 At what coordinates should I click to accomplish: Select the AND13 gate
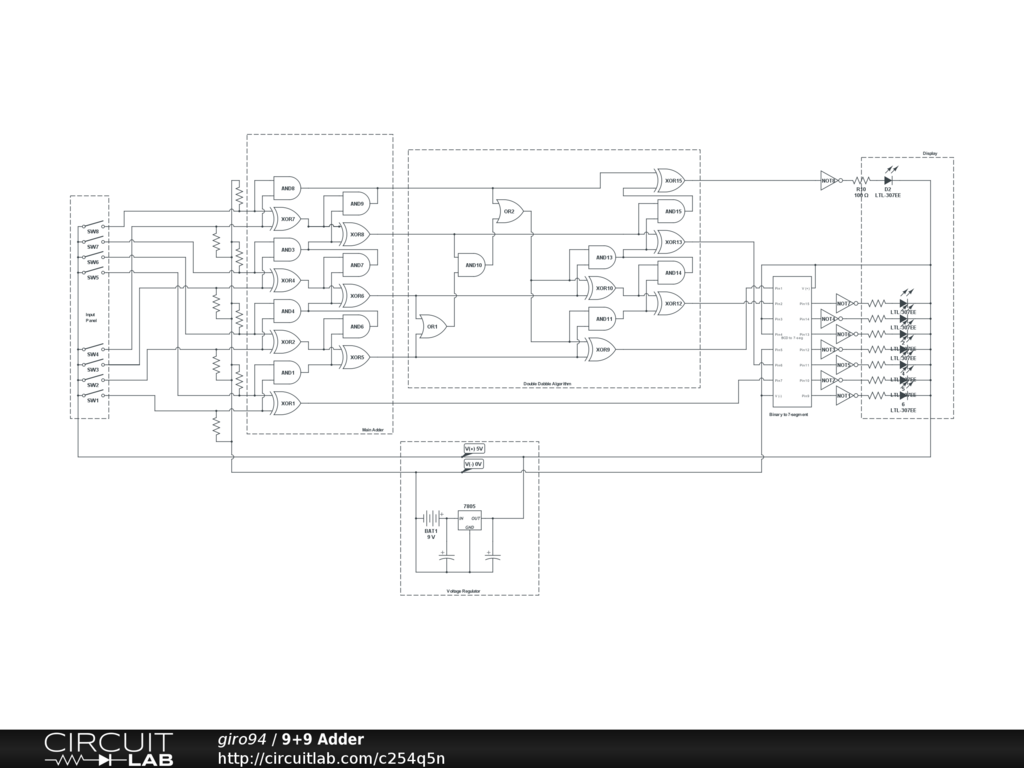click(x=602, y=257)
